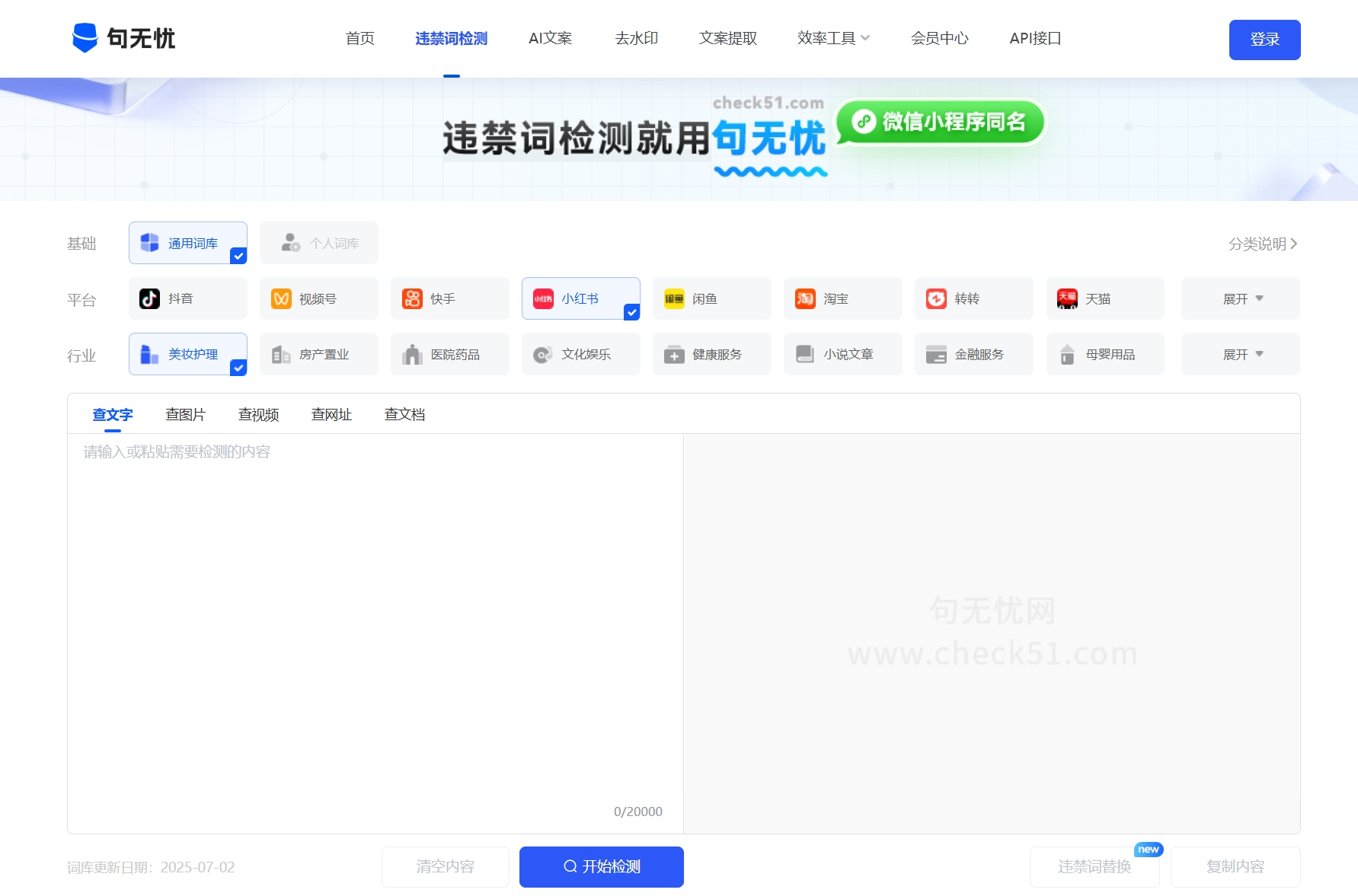Select the 金融服务 industry option
This screenshot has height=896, width=1358.
tap(974, 354)
